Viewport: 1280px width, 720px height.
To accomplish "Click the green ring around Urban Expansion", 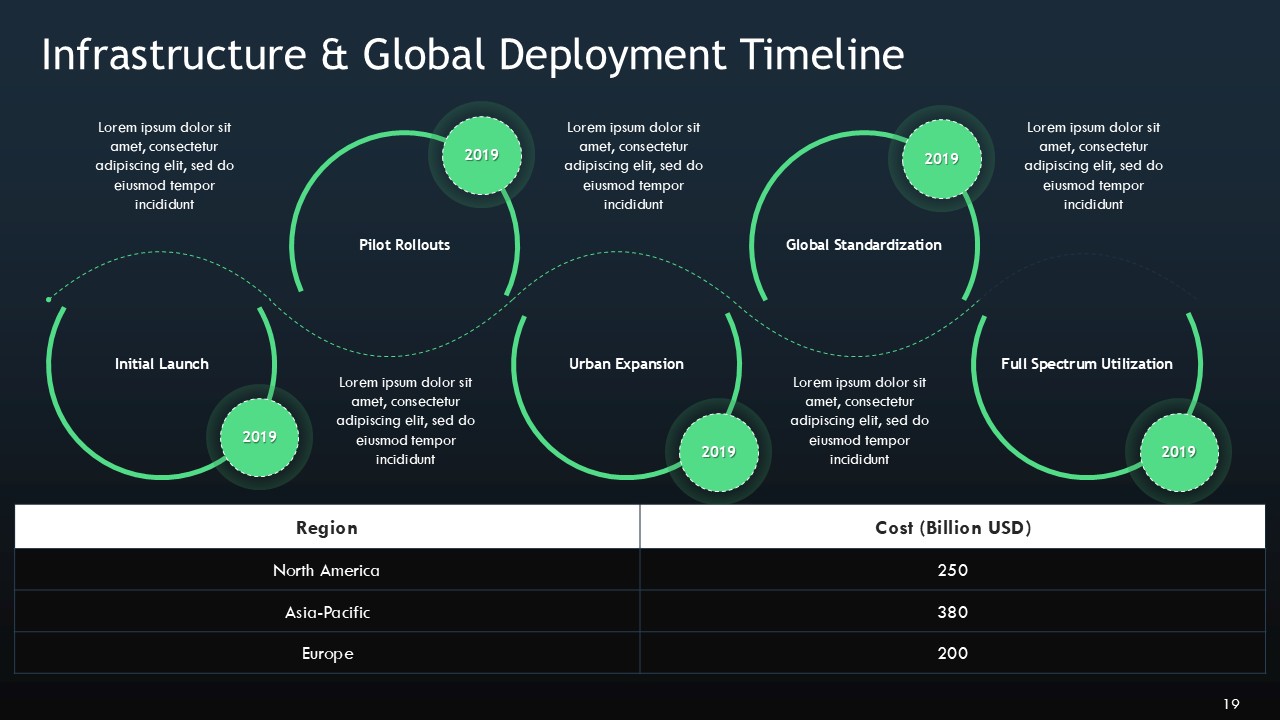I will click(x=514, y=364).
